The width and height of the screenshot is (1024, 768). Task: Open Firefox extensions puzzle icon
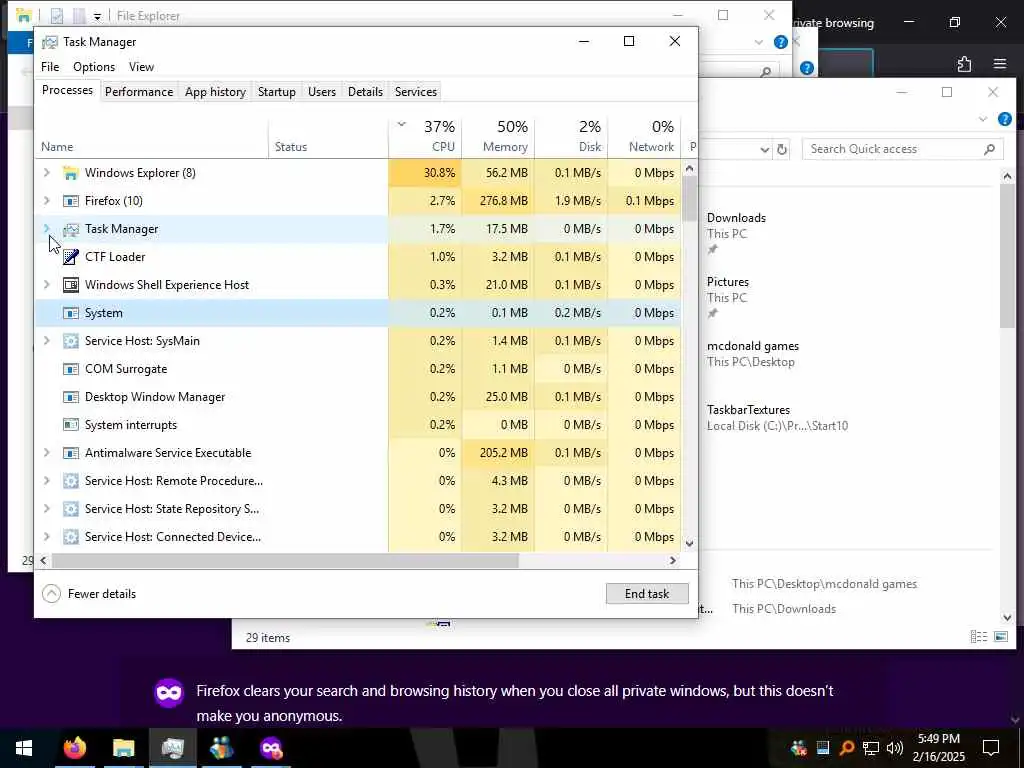tap(964, 64)
